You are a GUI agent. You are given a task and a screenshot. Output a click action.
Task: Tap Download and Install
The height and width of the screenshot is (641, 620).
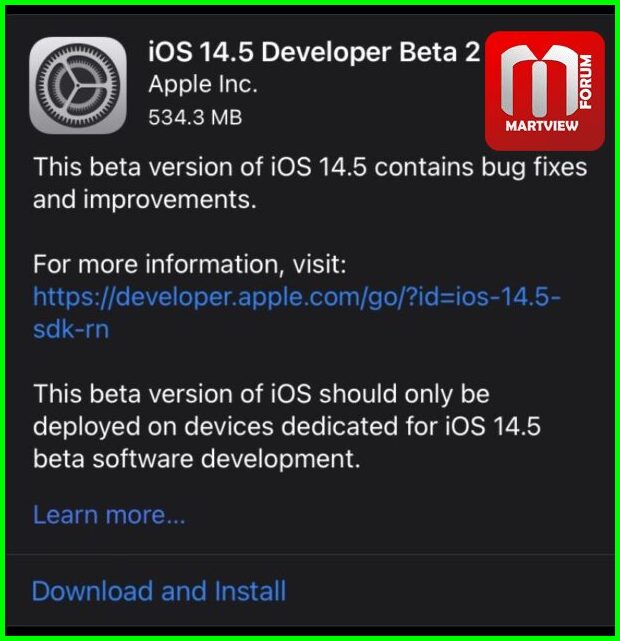tap(159, 591)
